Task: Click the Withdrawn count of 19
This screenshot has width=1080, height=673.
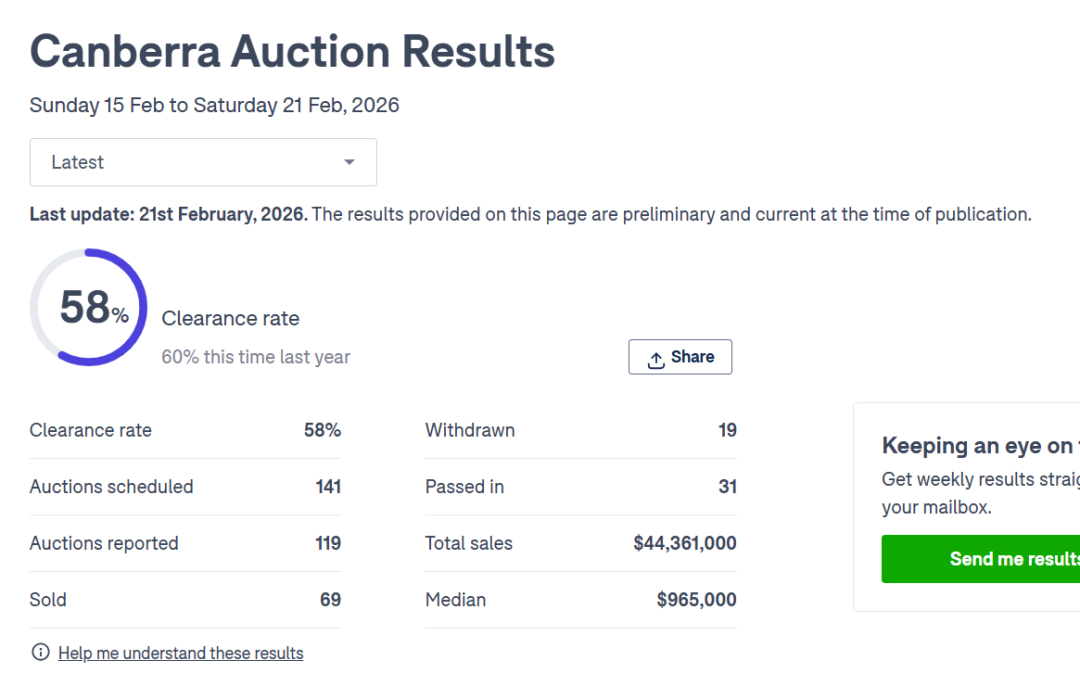Action: [727, 431]
